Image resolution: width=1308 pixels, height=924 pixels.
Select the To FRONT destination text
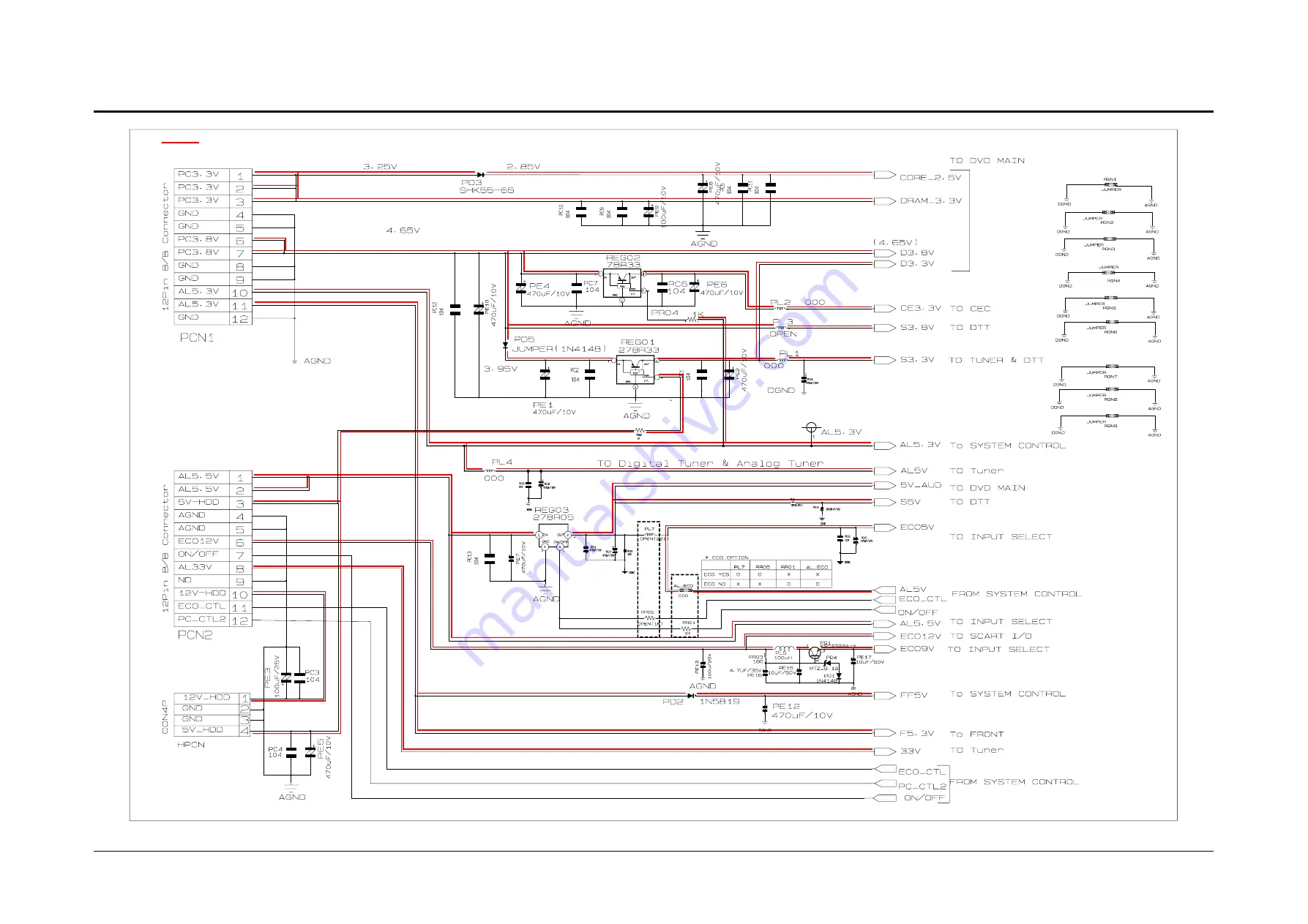[x=976, y=734]
